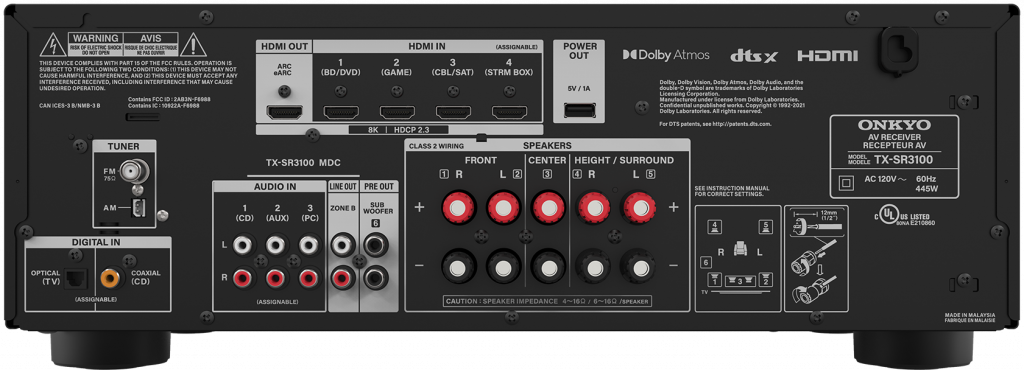Click the lower SUBWOOFER pre out jack
The width and height of the screenshot is (1024, 370).
[x=376, y=279]
